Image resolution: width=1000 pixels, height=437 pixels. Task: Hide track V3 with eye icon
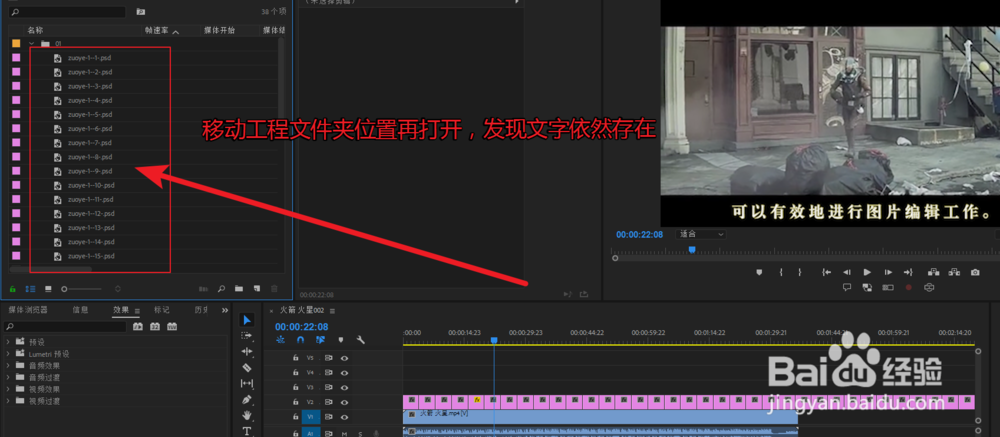point(345,387)
